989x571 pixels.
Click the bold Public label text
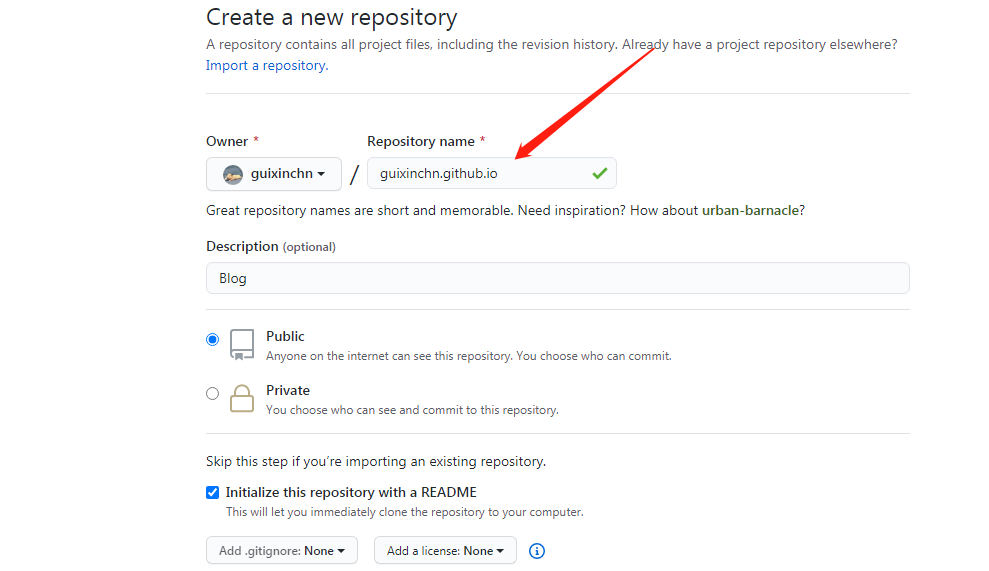[x=285, y=336]
